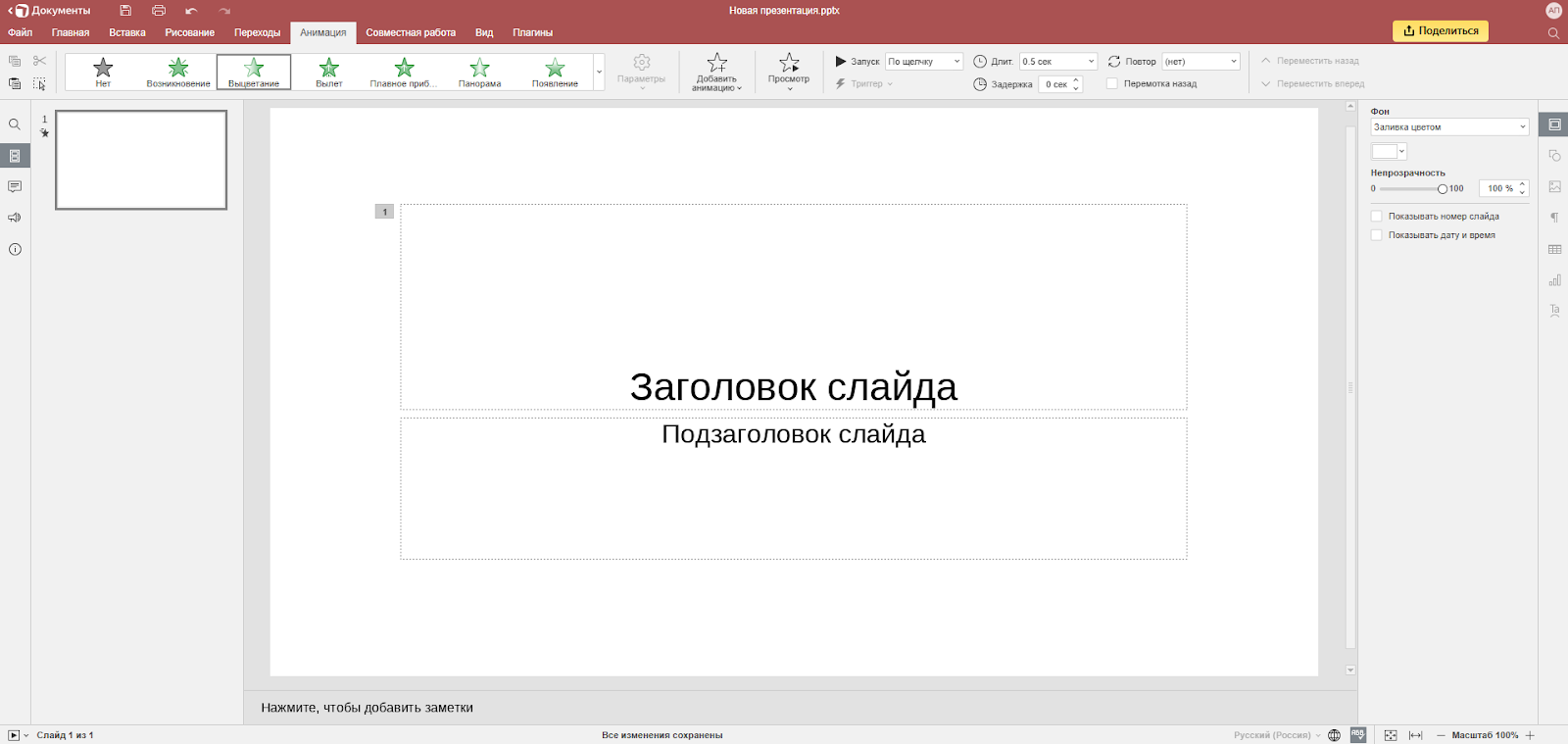The width and height of the screenshot is (1568, 744).
Task: Click the zoom in plus icon
Action: click(x=1530, y=735)
